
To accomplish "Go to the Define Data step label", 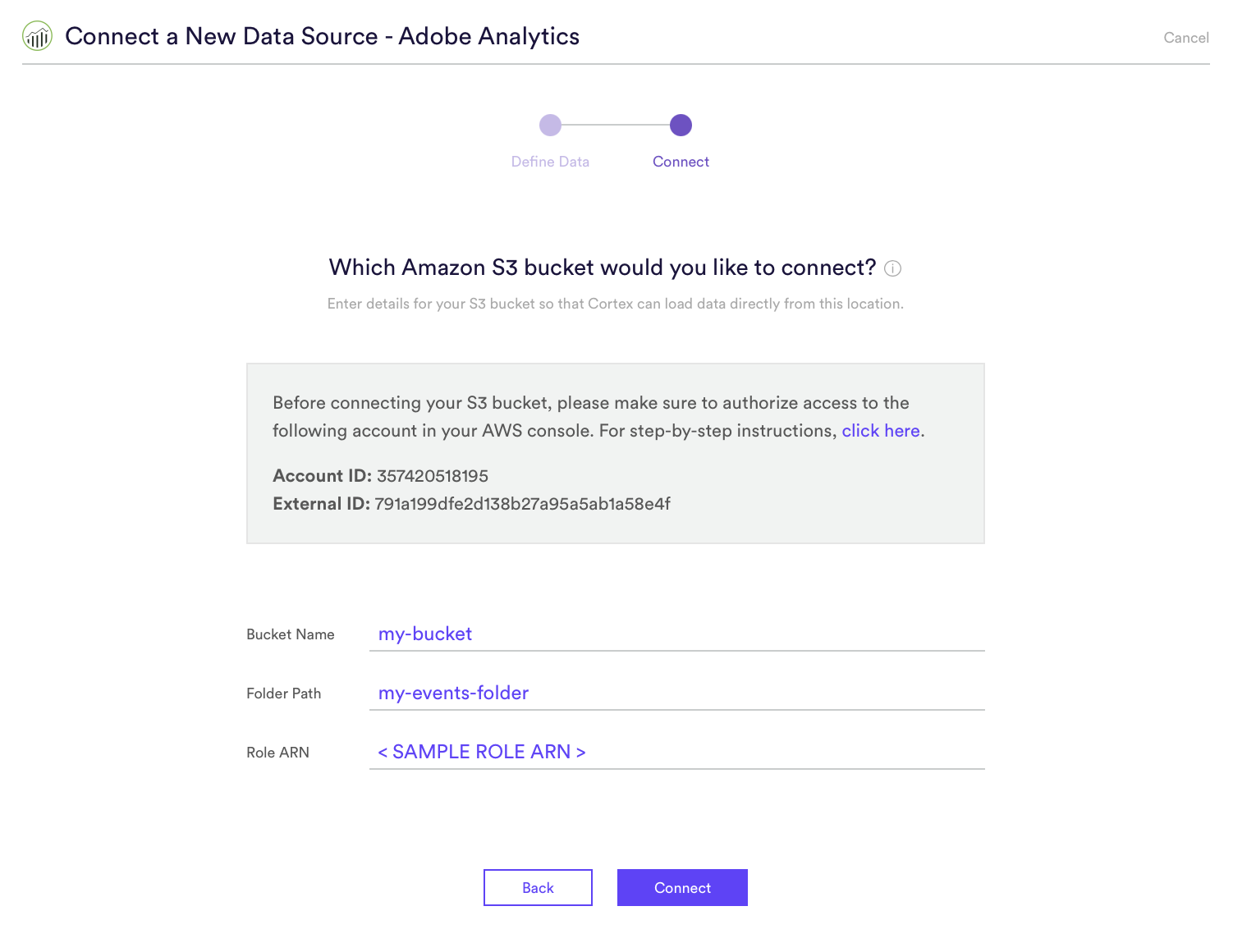I will click(x=550, y=162).
